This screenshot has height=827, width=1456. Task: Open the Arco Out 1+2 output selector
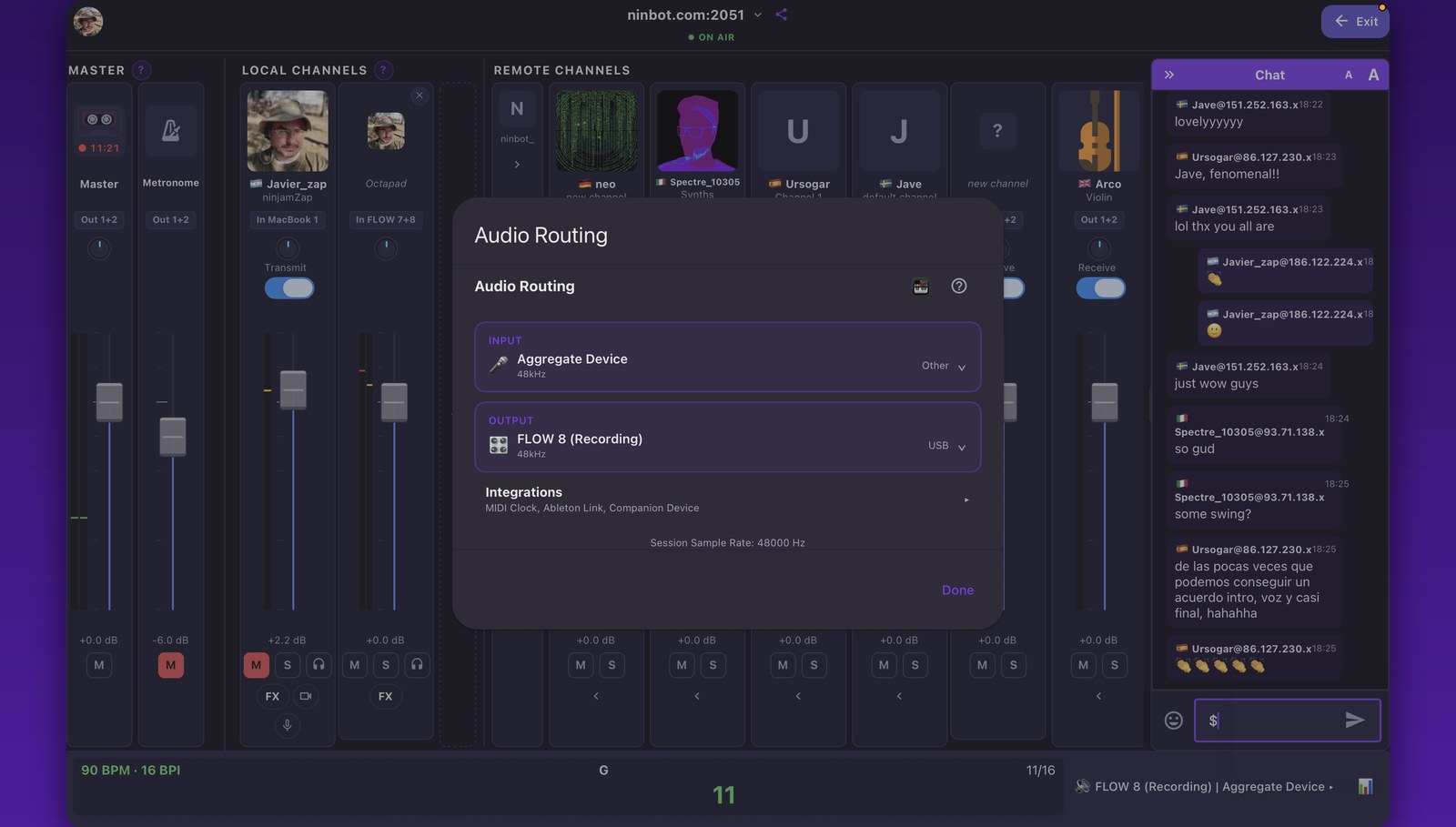pyautogui.click(x=1099, y=219)
